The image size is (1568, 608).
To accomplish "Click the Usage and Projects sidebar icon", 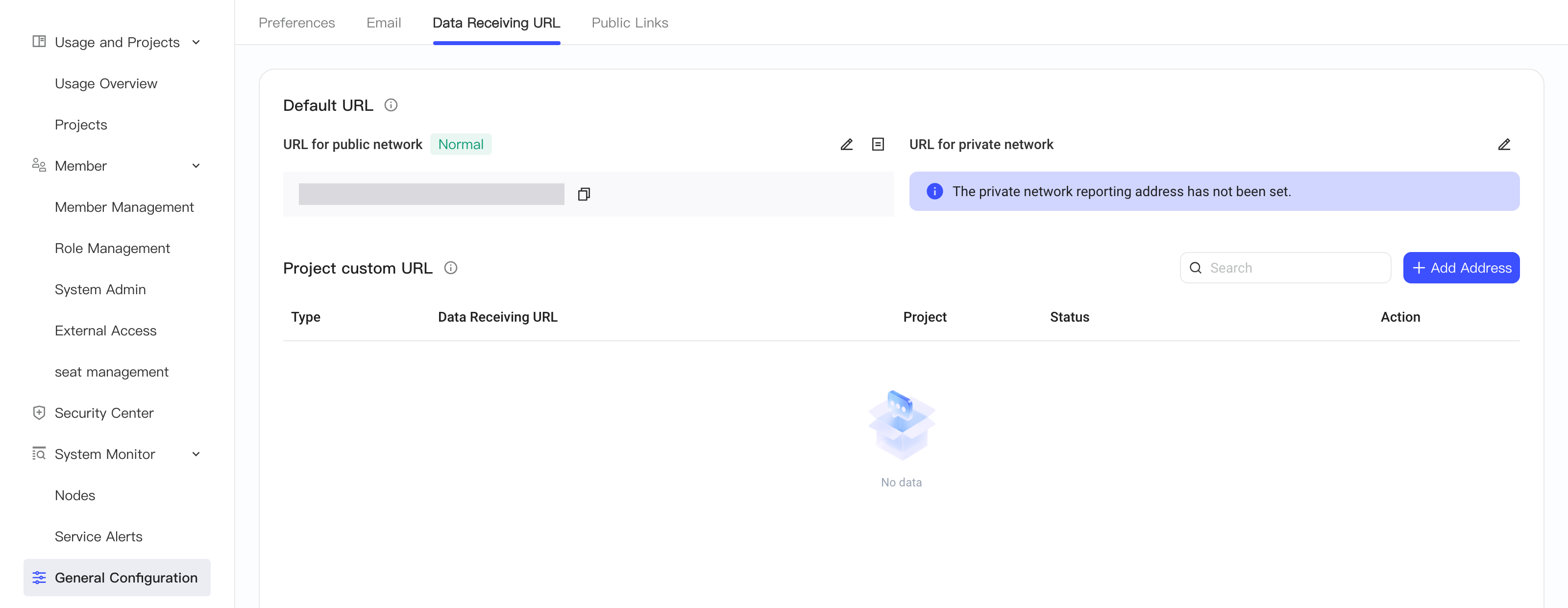I will coord(39,42).
